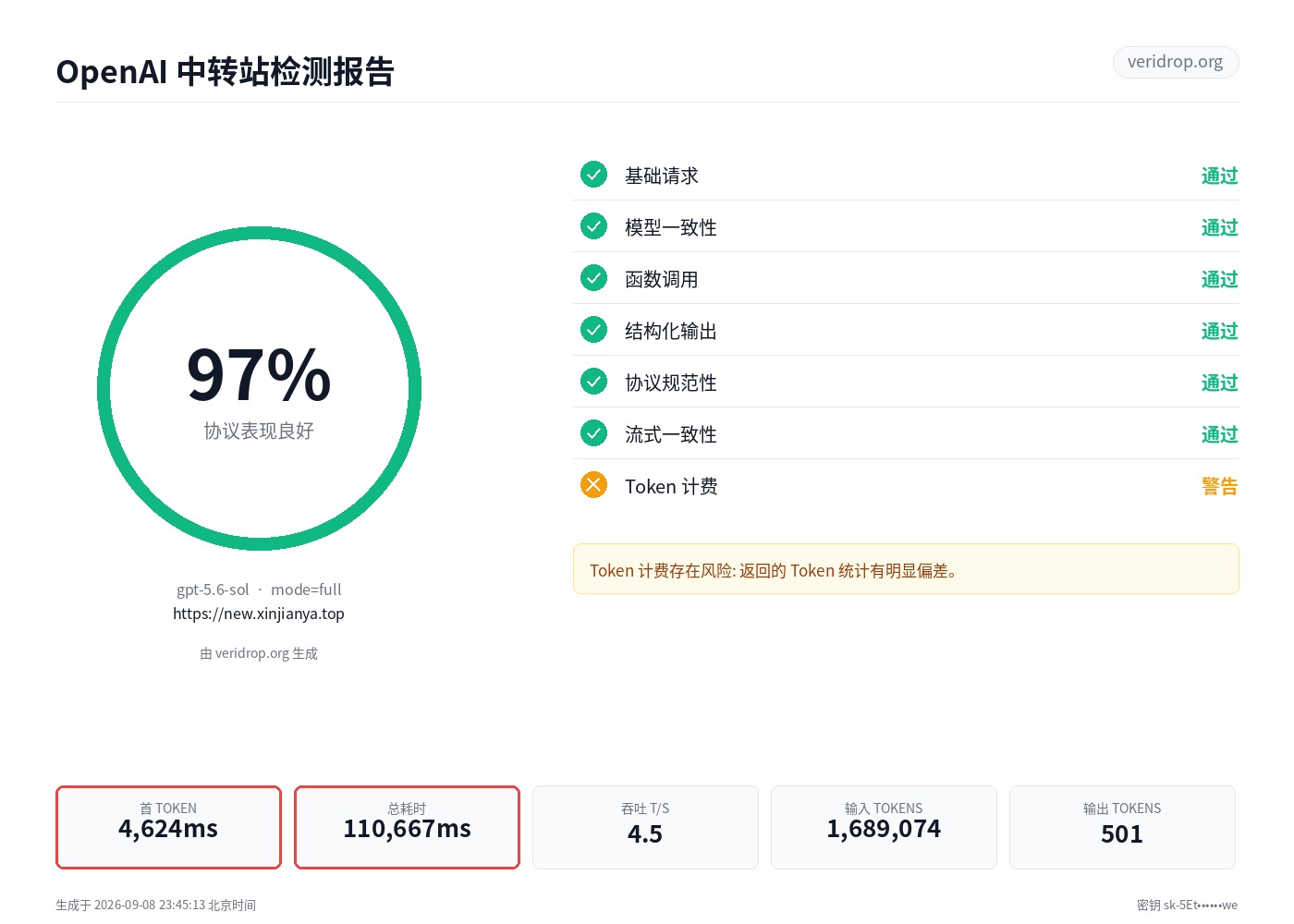Image resolution: width=1294 pixels, height=924 pixels.
Task: Select the 首 TOKEN 4,624ms card
Action: click(x=168, y=827)
